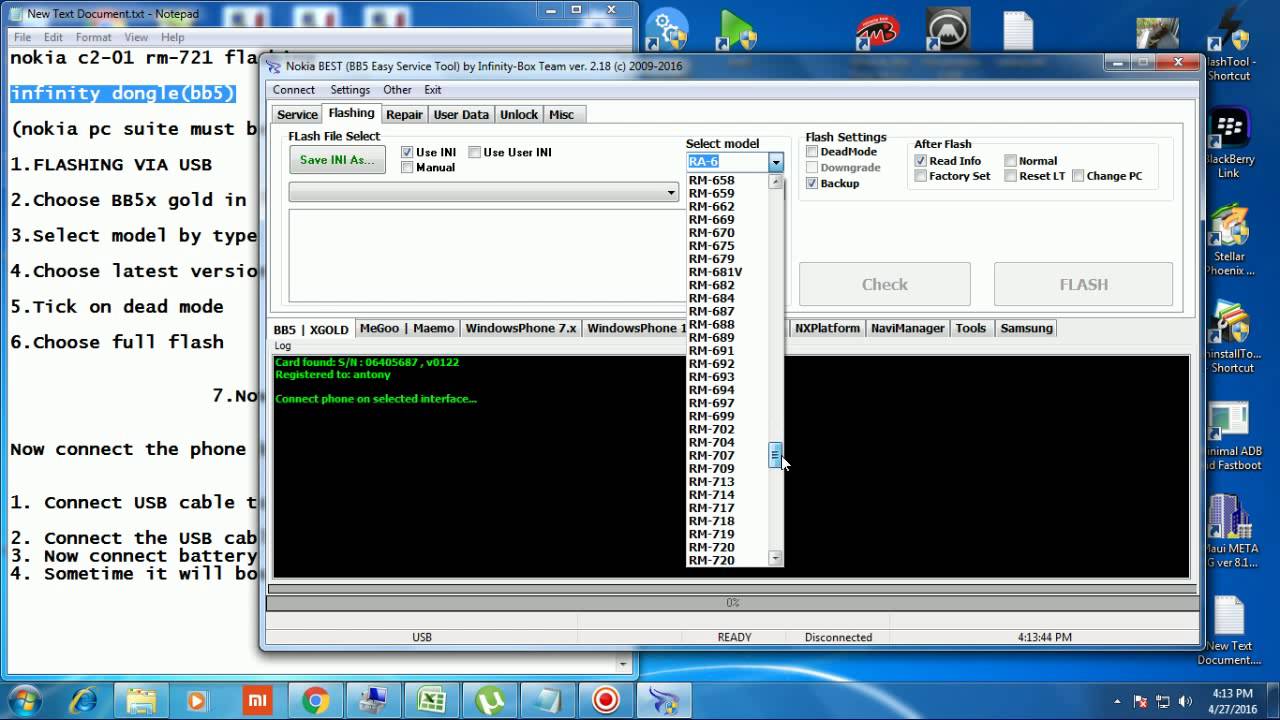The width and height of the screenshot is (1280, 720).
Task: Select RM-681V in the model list
Action: click(727, 271)
